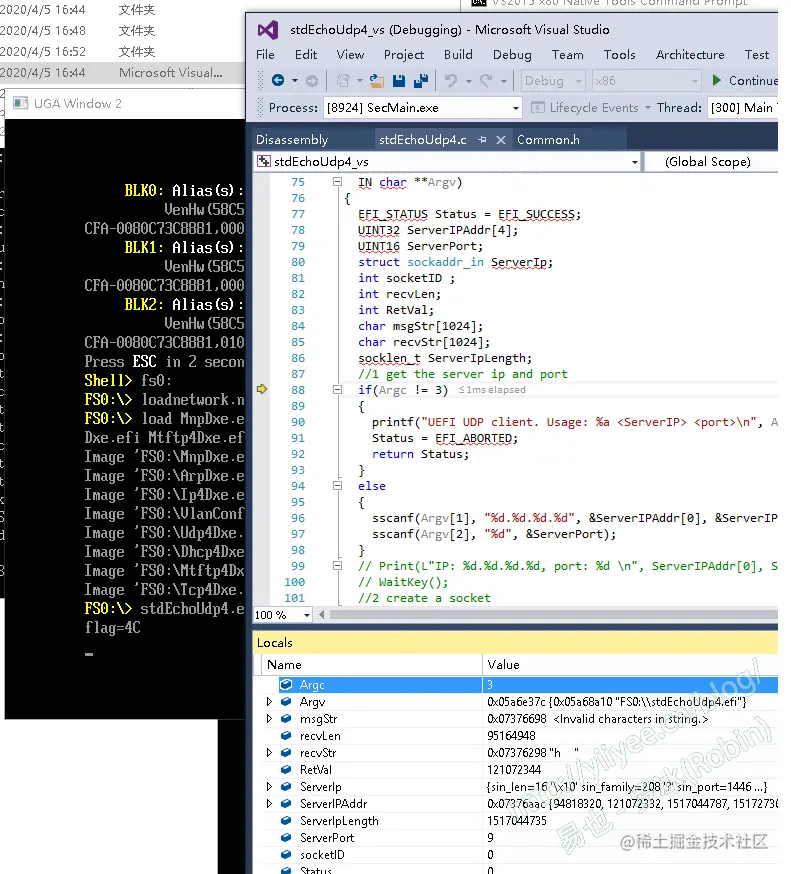Click the Lifecycle Events icon
This screenshot has width=791, height=874.
(x=538, y=107)
